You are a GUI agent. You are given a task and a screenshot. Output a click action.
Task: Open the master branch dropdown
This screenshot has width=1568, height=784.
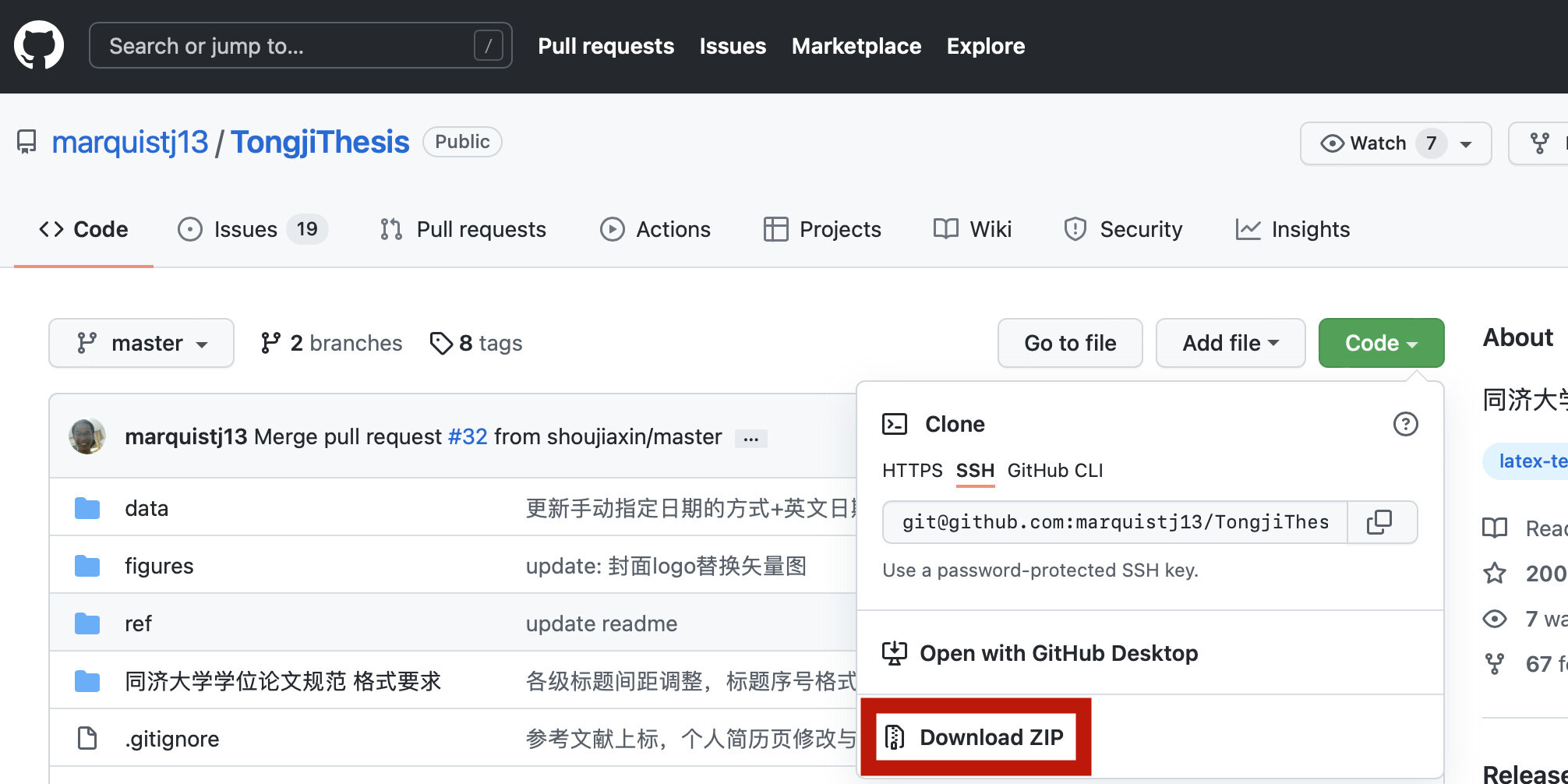coord(141,343)
